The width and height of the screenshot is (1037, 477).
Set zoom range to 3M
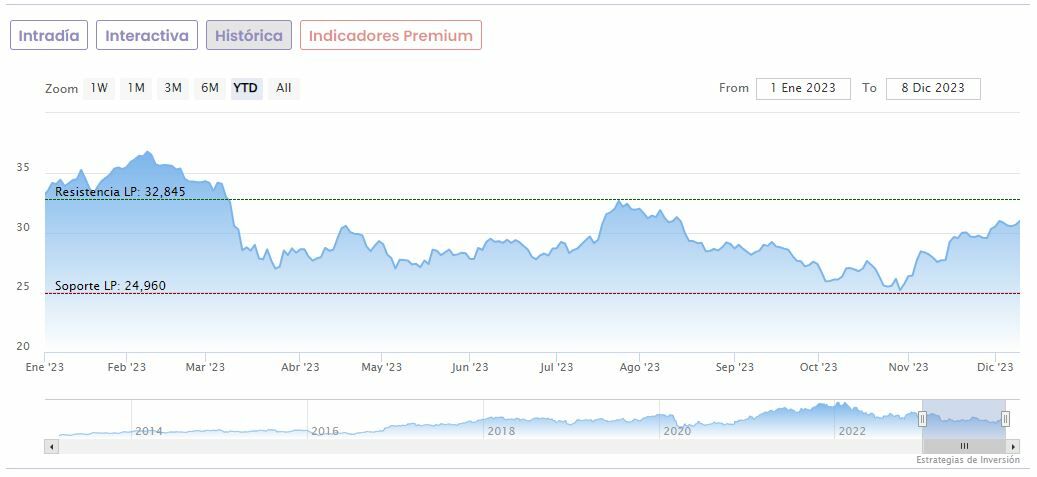173,88
